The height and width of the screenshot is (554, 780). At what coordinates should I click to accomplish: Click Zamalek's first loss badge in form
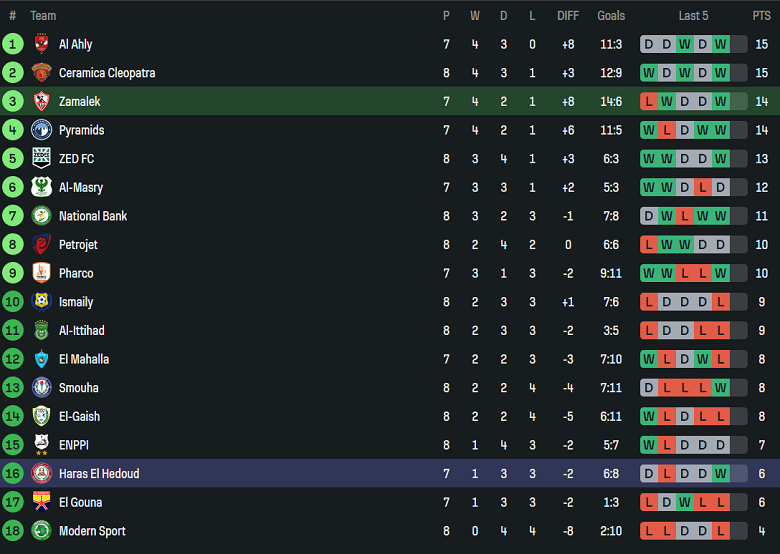point(648,101)
